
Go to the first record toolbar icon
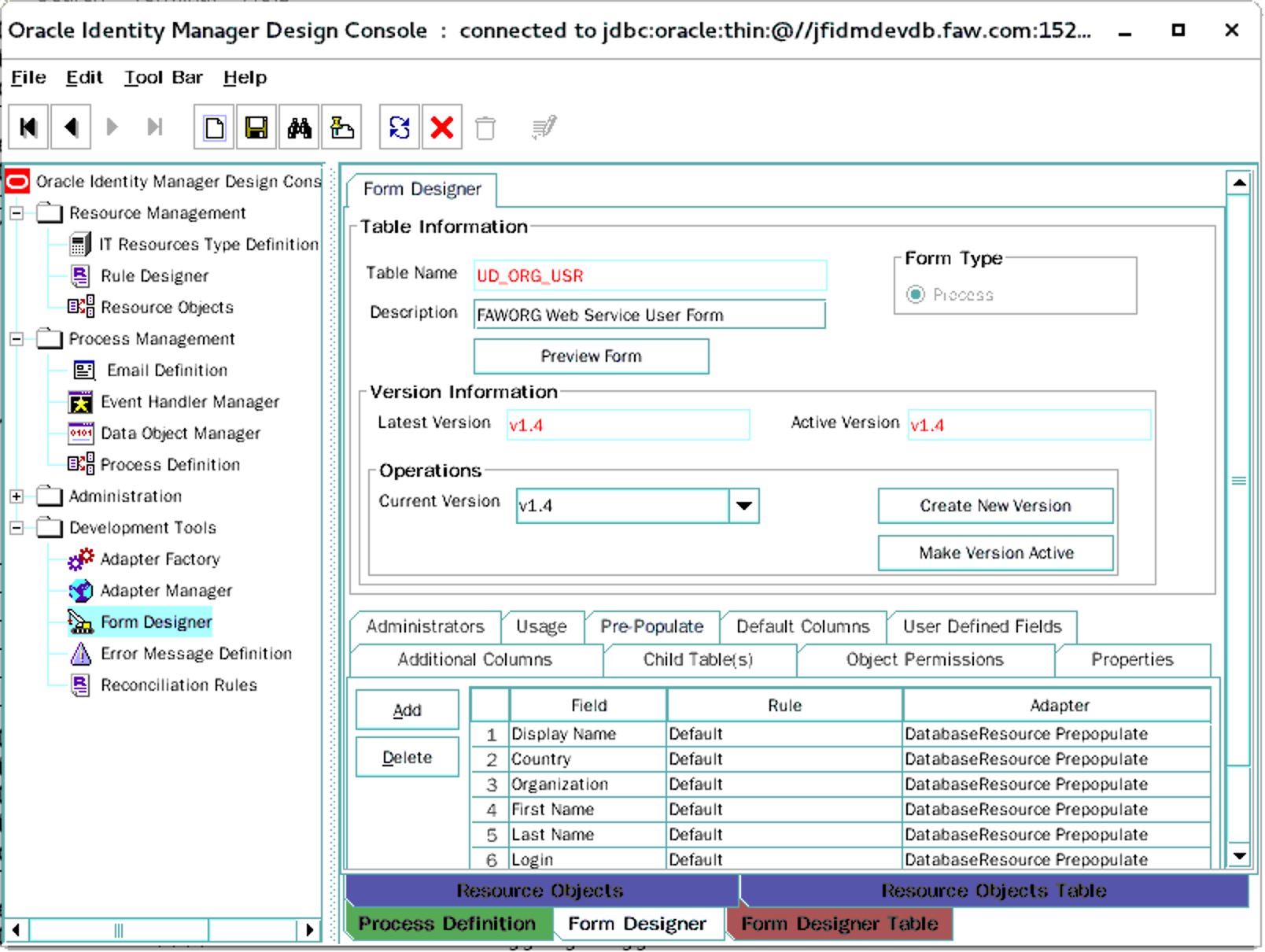tap(29, 127)
